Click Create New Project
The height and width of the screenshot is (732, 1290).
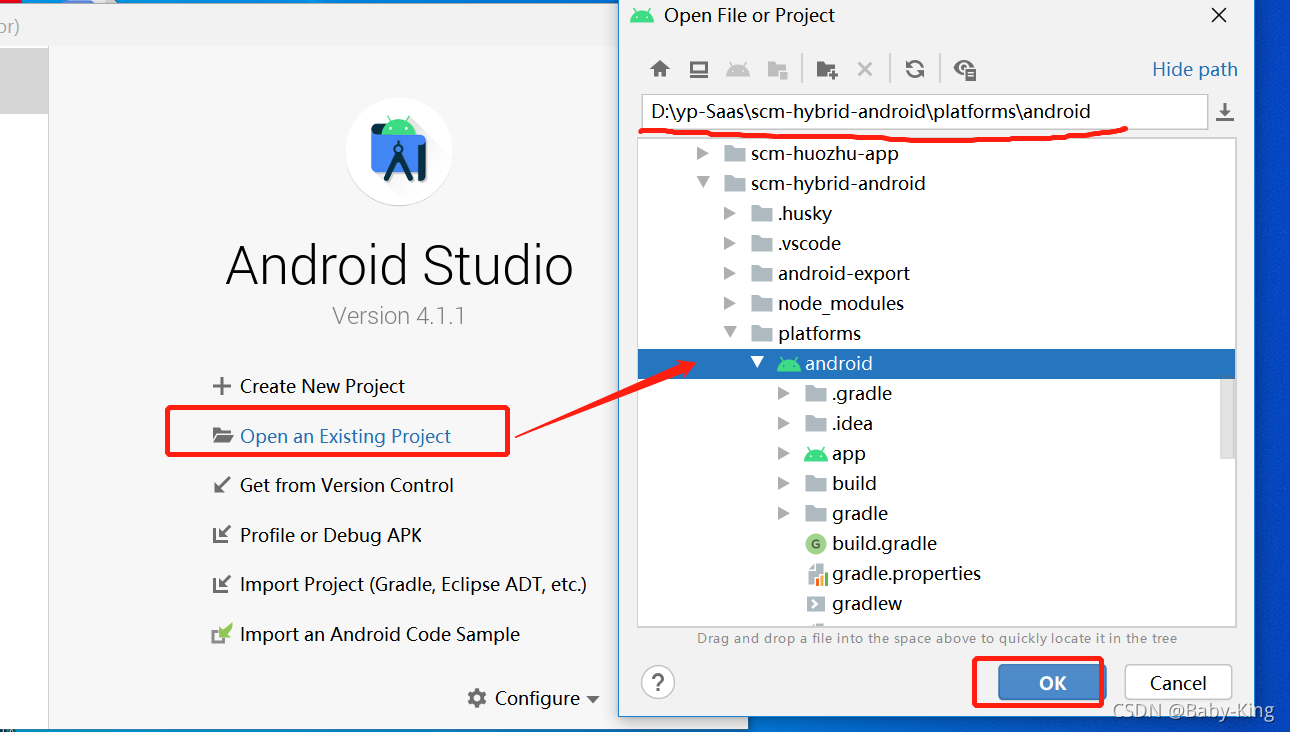[322, 386]
